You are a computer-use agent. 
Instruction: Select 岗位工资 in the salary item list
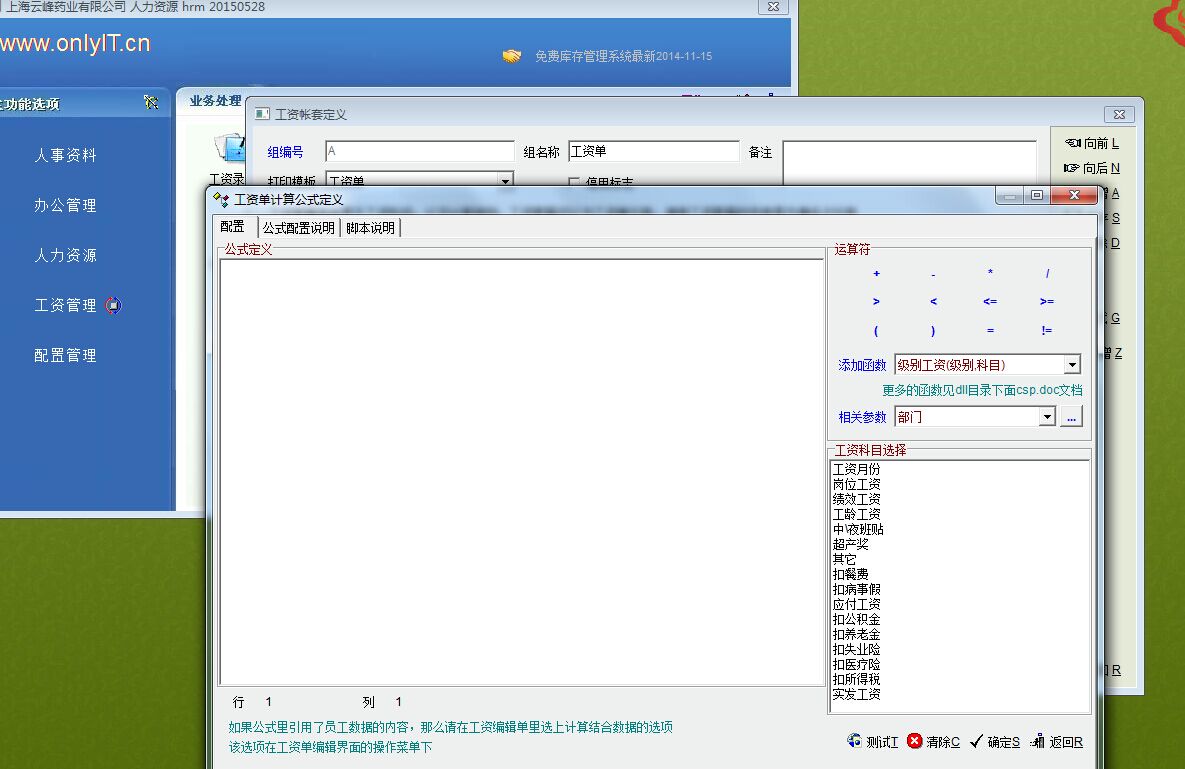coord(856,484)
